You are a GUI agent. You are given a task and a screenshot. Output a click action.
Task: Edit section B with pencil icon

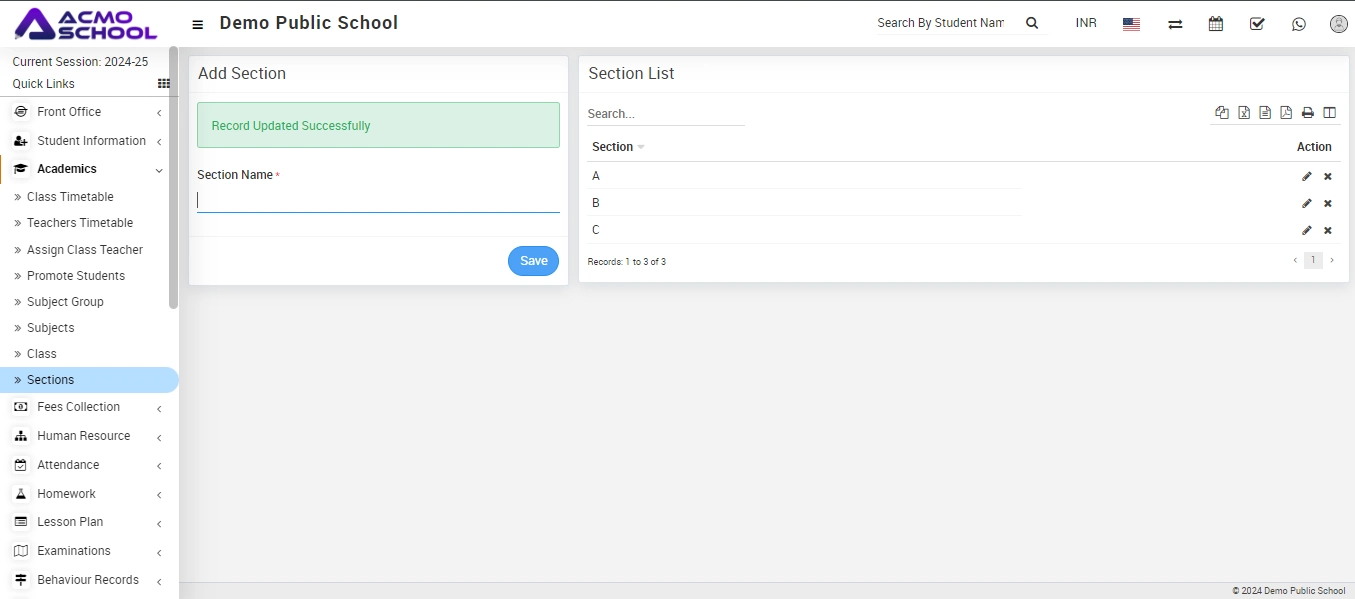[1306, 203]
